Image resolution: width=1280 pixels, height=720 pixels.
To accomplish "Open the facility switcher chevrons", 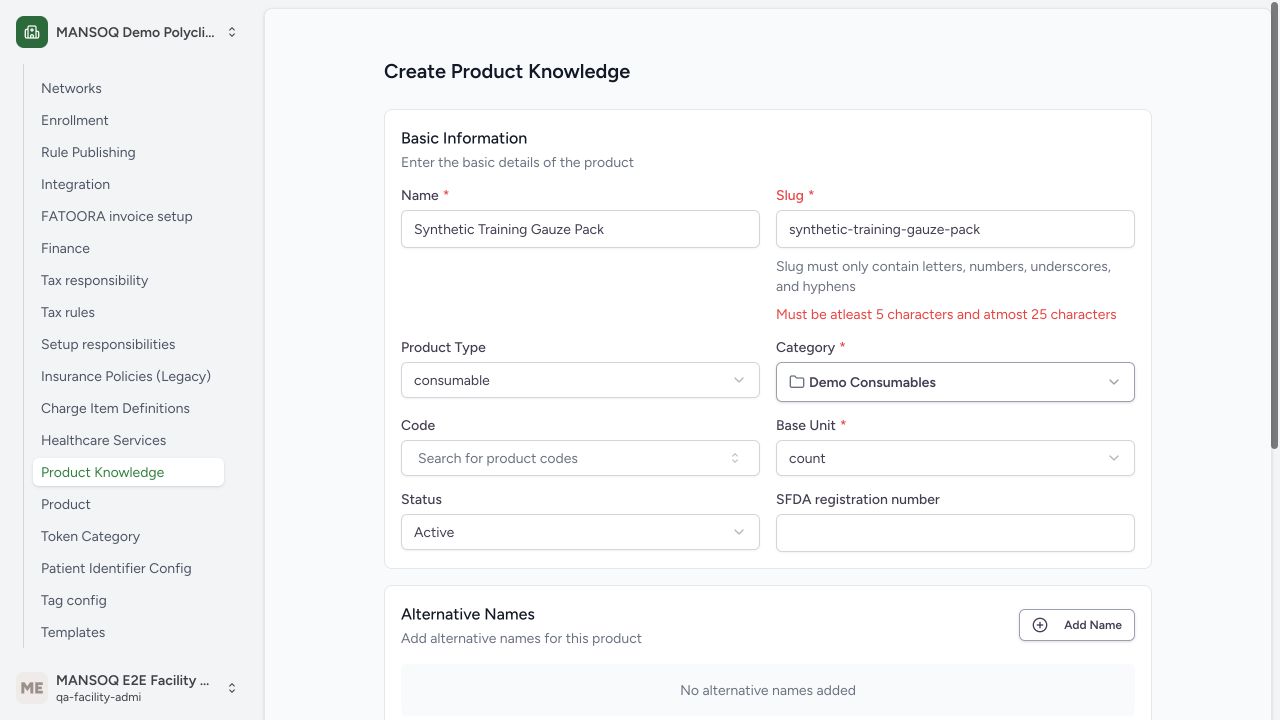I will click(232, 32).
